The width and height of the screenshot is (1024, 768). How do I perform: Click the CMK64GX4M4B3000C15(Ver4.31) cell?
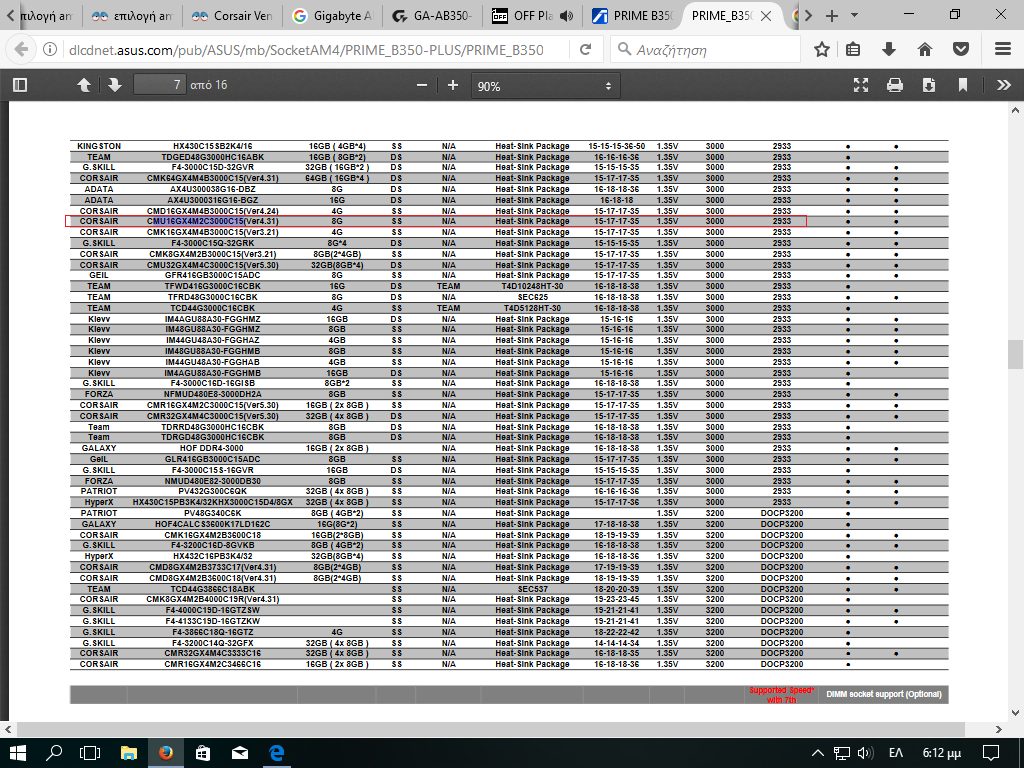click(x=212, y=178)
